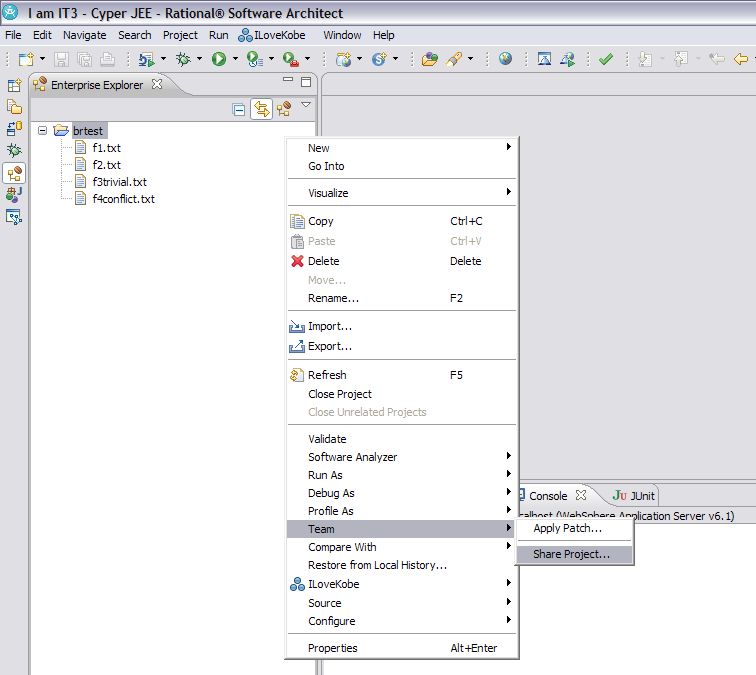
Task: Select Export... in the context menu
Action: [x=402, y=346]
